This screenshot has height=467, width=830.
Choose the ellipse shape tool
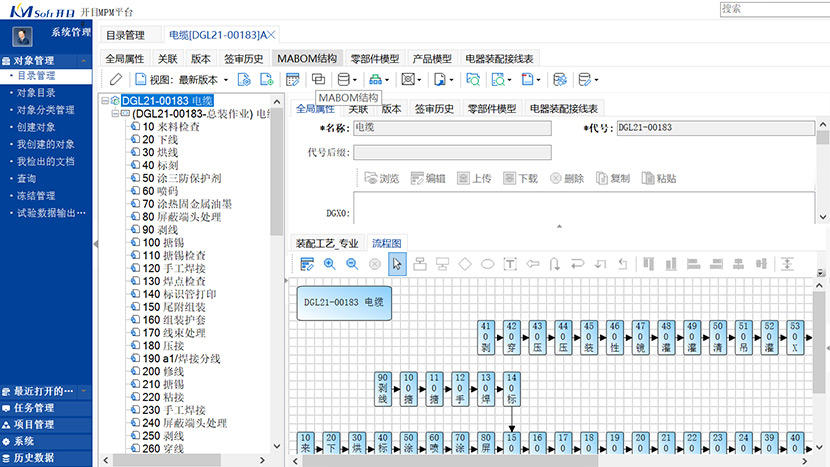click(x=487, y=264)
